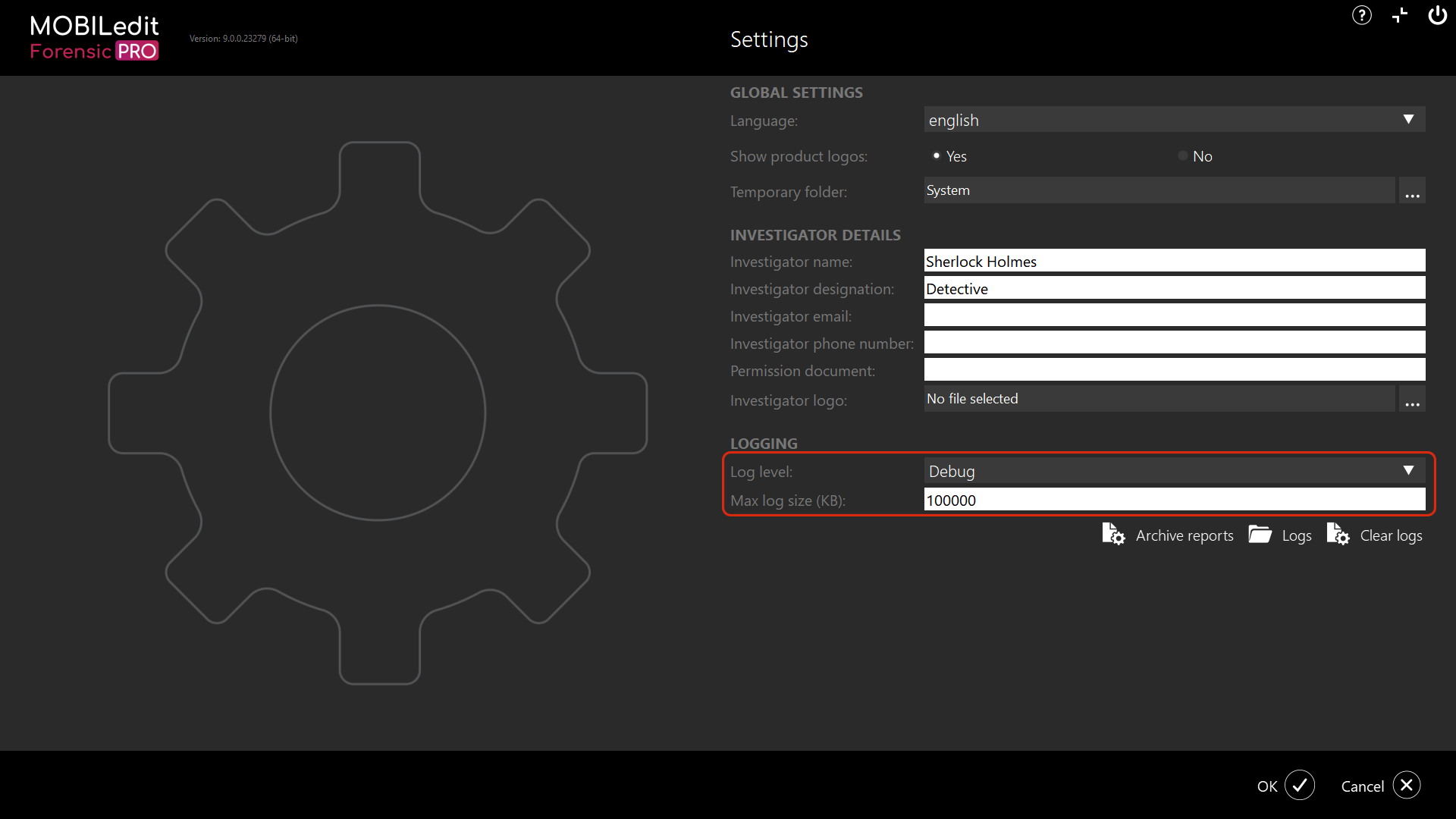Screen dimensions: 1456x819
Task: Browse for a temporary folder
Action: 1411,190
